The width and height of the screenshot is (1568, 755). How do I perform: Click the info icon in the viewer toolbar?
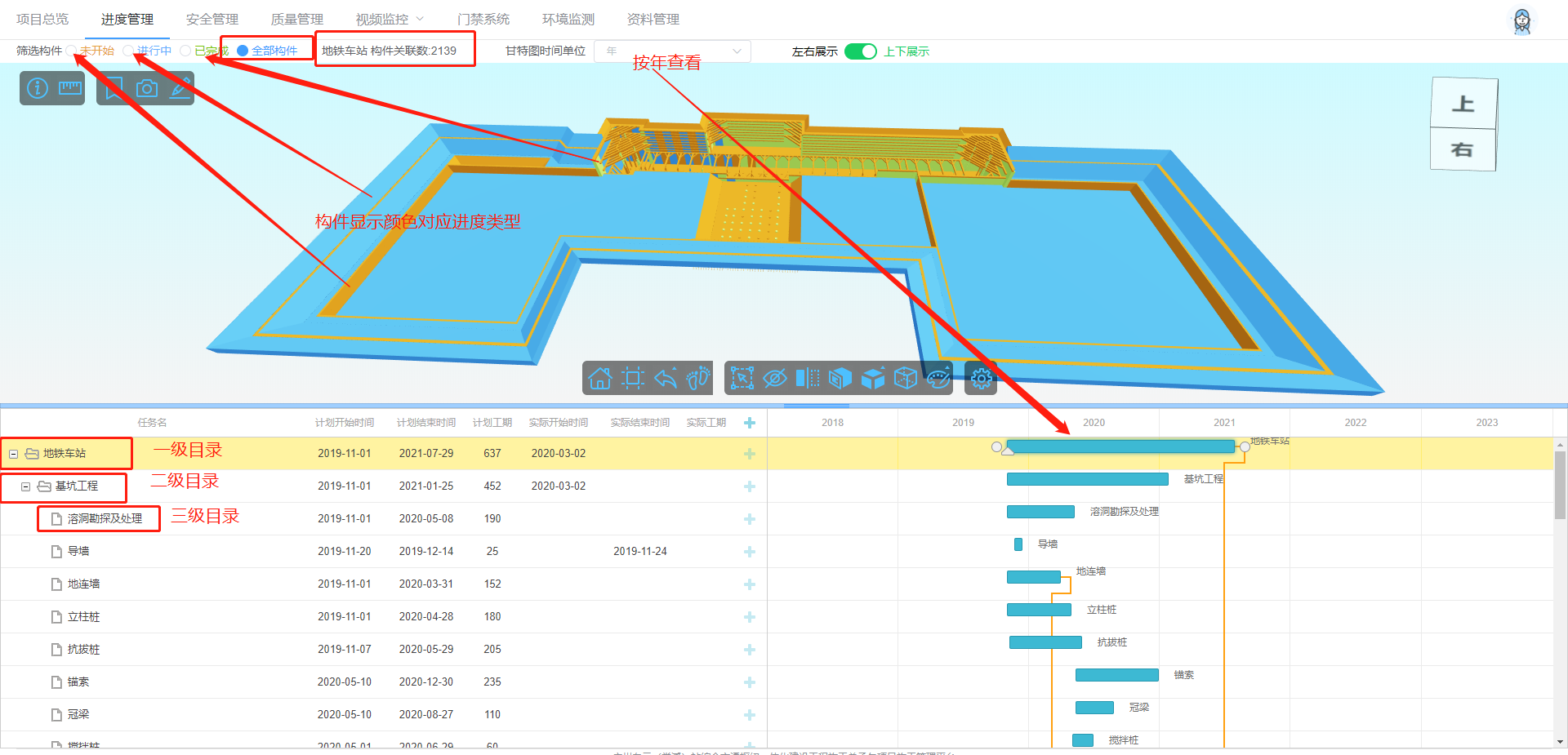click(38, 88)
